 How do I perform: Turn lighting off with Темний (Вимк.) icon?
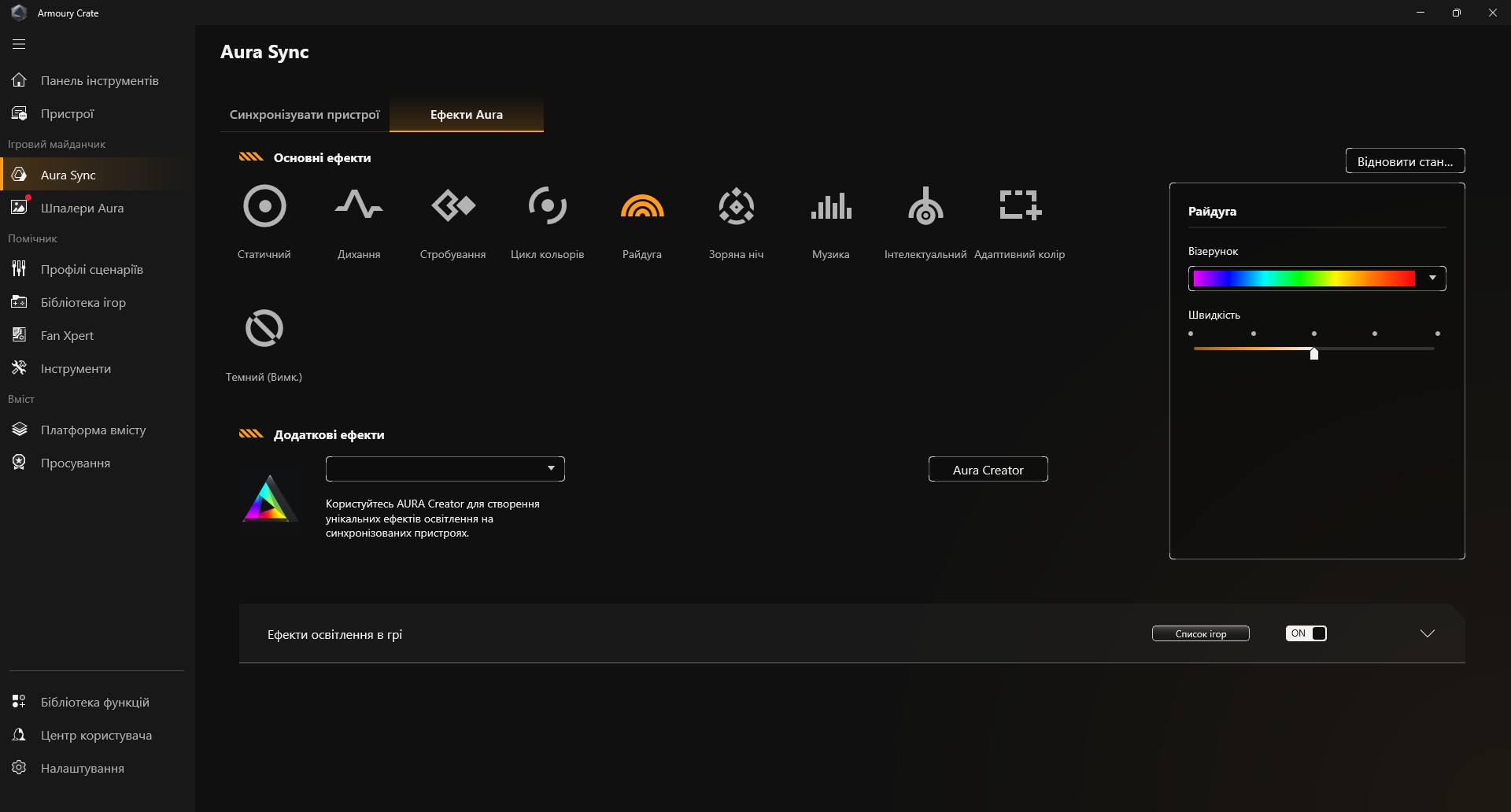pyautogui.click(x=264, y=328)
